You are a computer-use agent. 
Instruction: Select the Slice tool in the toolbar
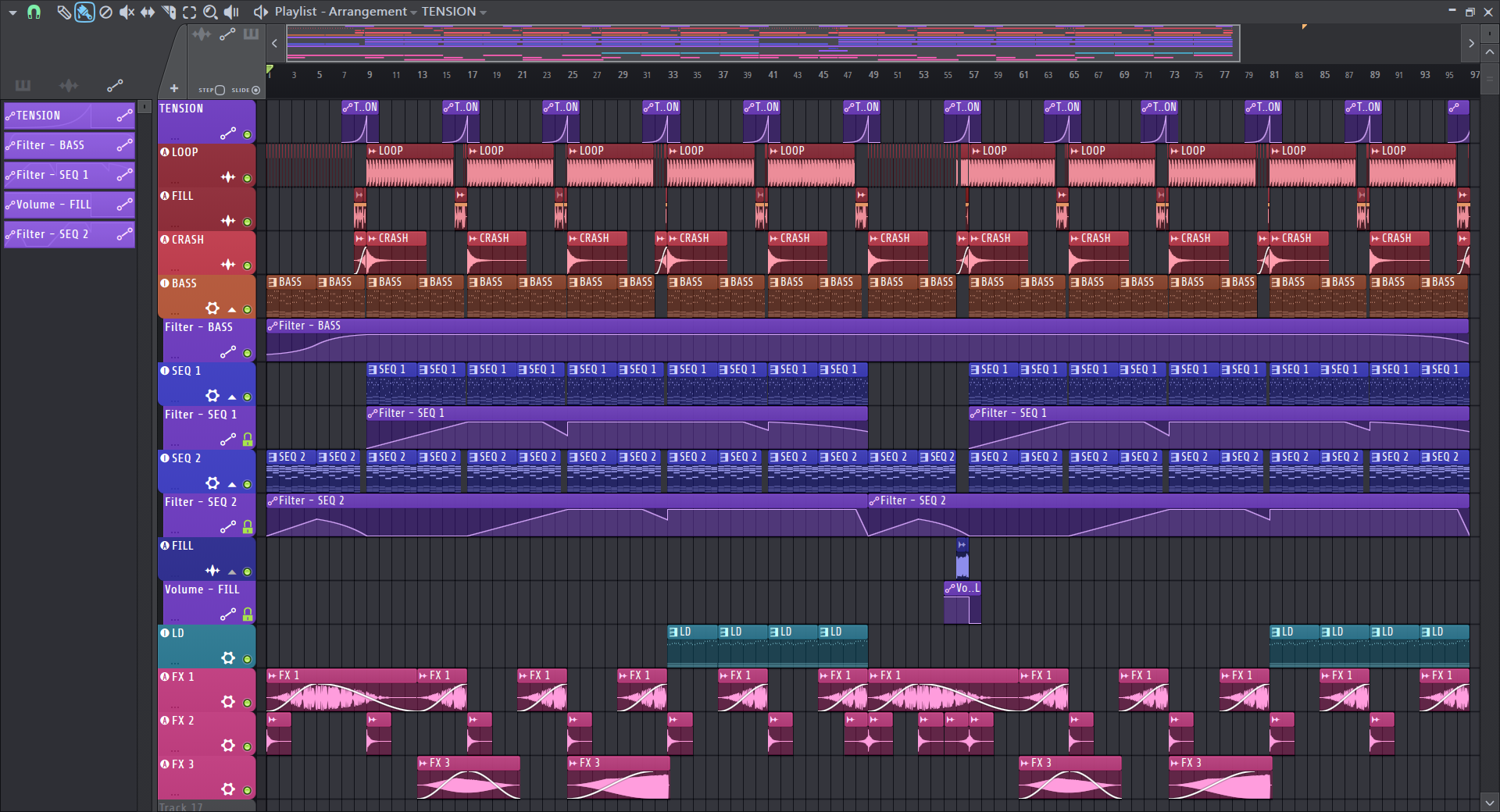pyautogui.click(x=169, y=12)
